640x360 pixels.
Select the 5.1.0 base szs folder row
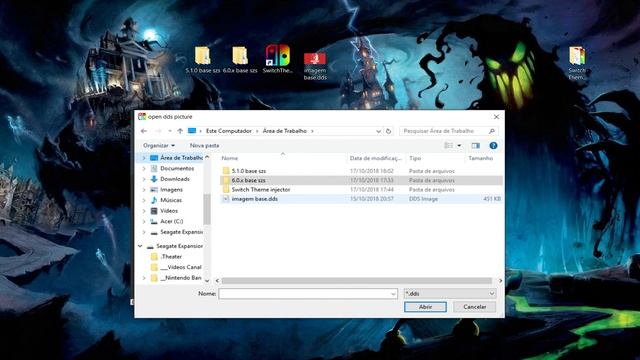coord(361,171)
